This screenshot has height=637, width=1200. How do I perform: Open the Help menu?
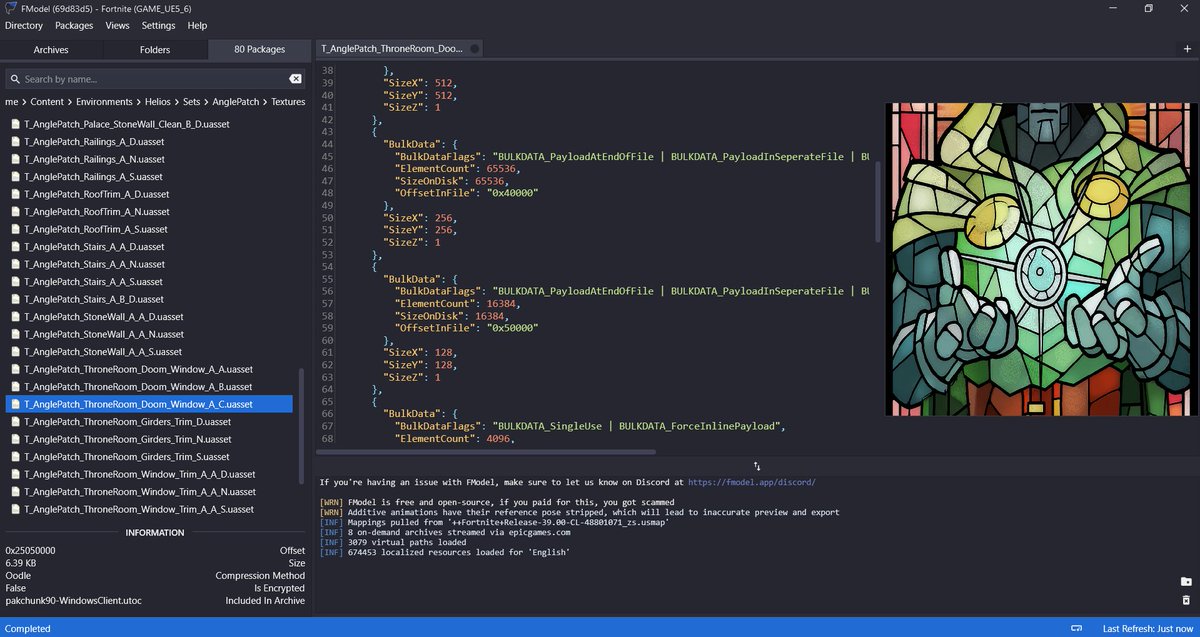(x=197, y=25)
